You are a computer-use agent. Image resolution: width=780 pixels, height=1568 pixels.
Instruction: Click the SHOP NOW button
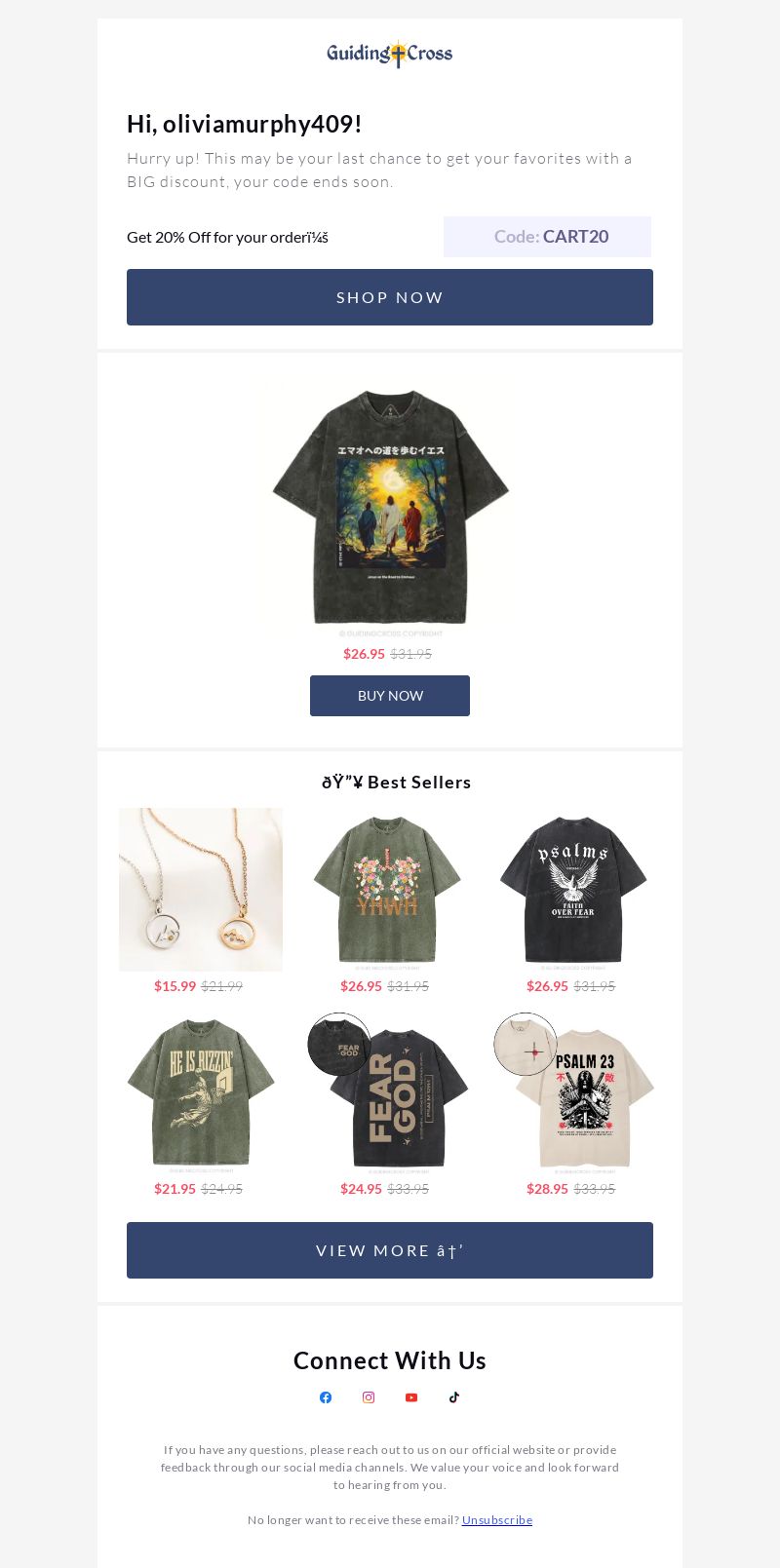pos(390,297)
